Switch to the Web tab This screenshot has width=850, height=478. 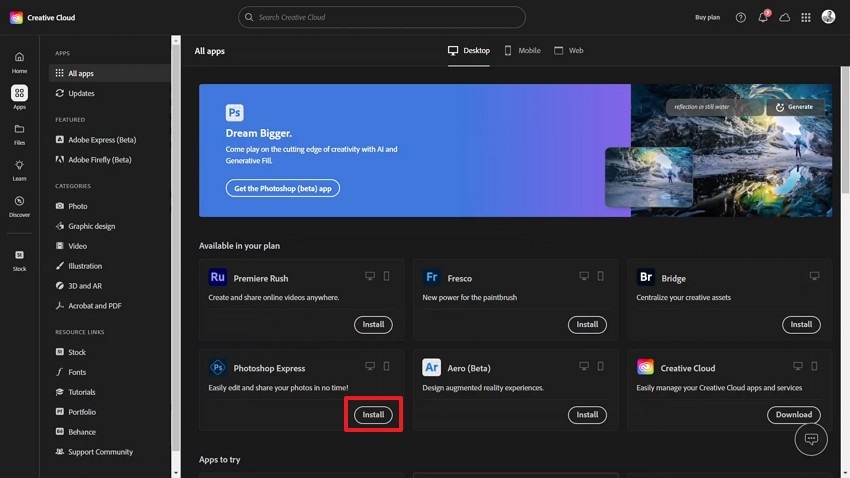click(569, 50)
